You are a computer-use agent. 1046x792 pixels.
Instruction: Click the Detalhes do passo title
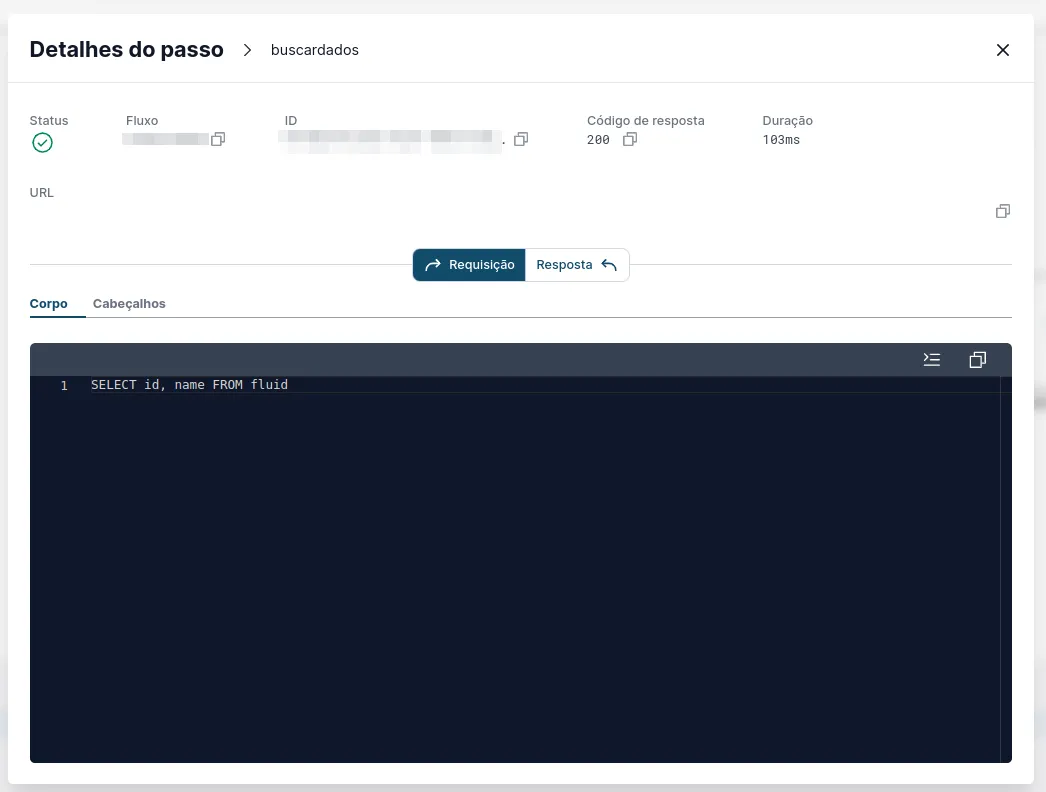(x=127, y=49)
